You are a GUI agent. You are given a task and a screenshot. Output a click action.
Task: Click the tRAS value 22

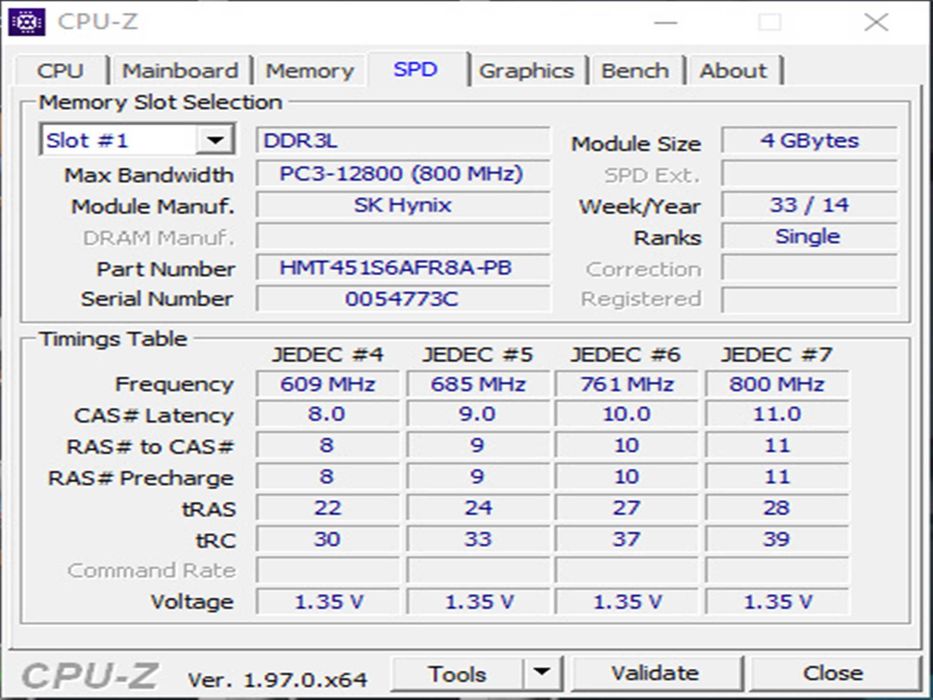click(x=328, y=508)
